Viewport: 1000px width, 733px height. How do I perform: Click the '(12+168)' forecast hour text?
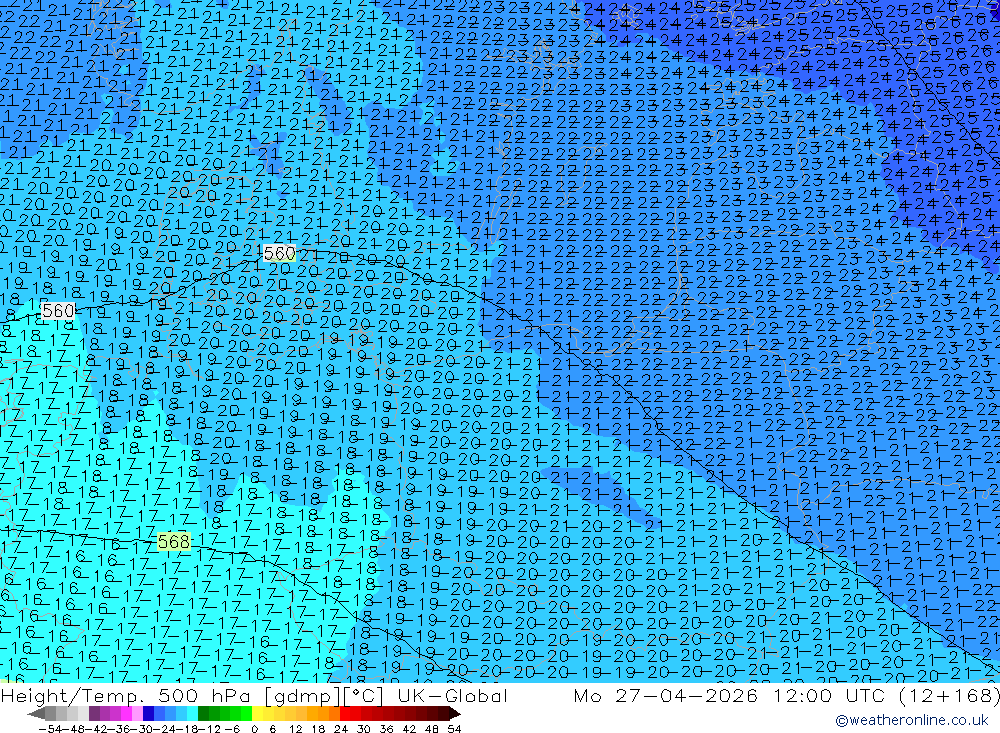[948, 696]
